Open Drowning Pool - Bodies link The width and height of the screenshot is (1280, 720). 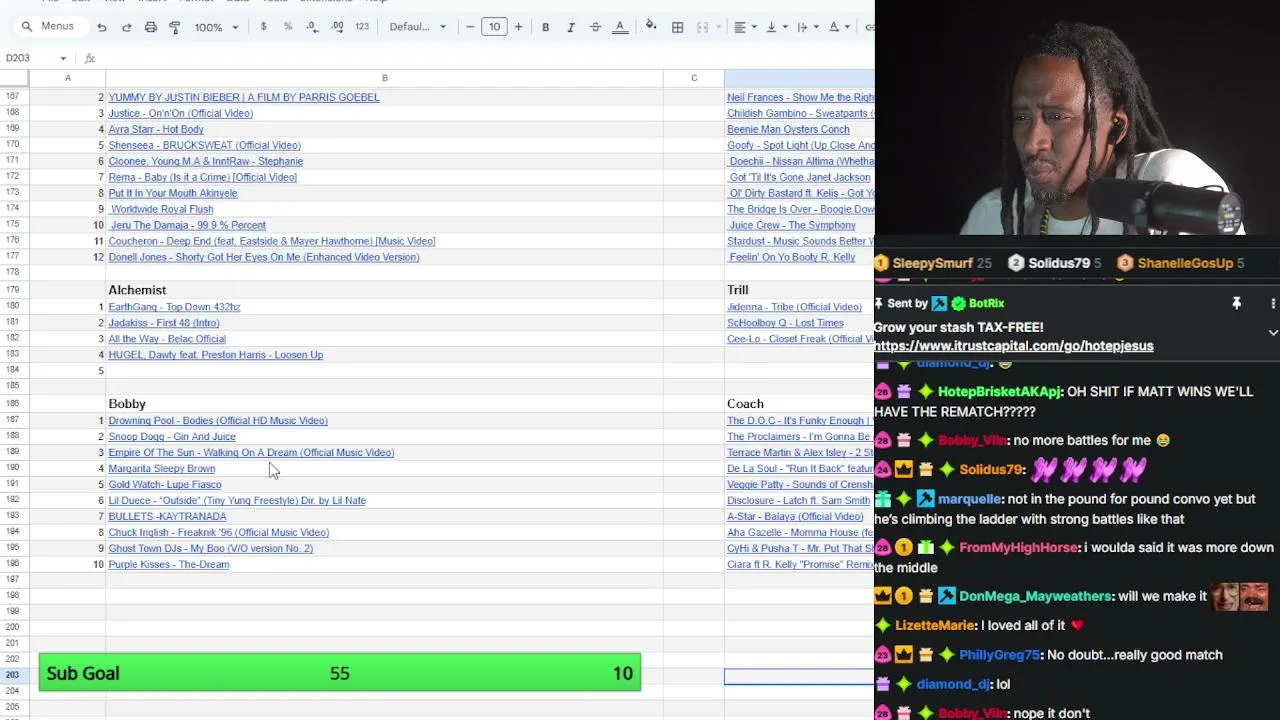[218, 421]
